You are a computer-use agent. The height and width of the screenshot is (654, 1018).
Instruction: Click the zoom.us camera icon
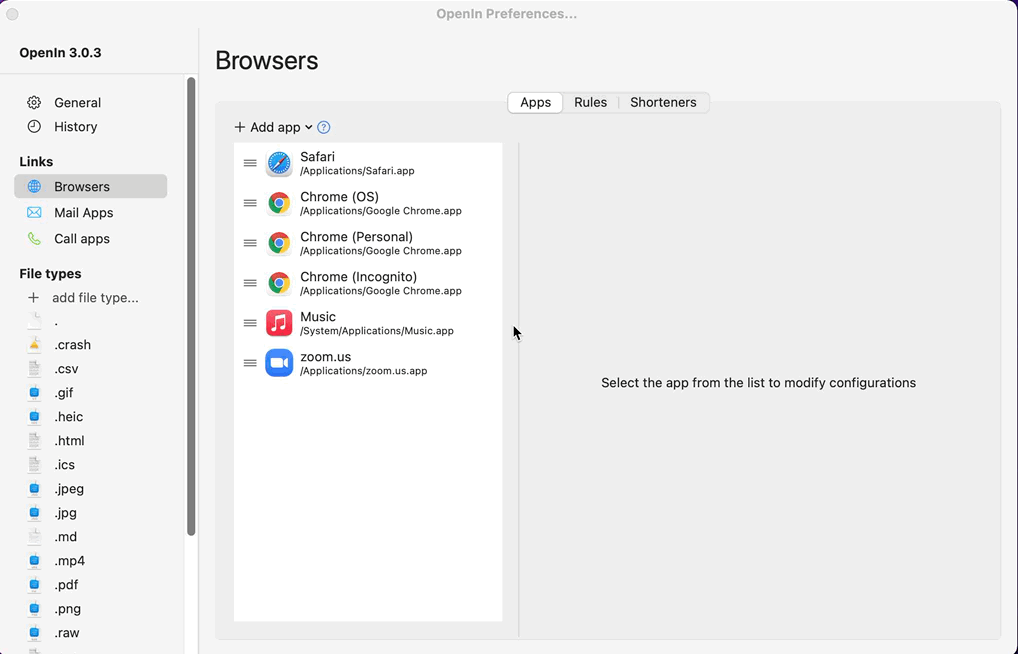click(x=279, y=363)
